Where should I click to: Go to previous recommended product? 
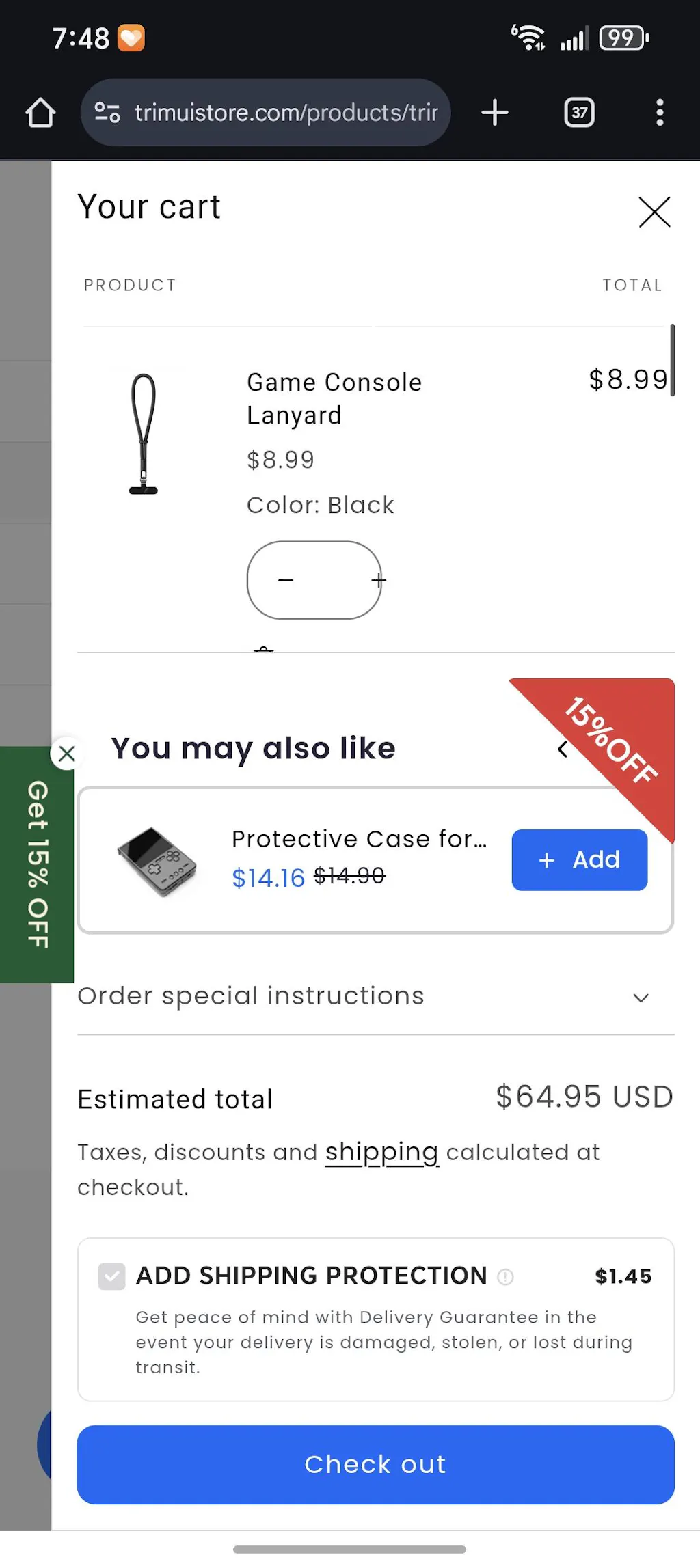pos(562,749)
